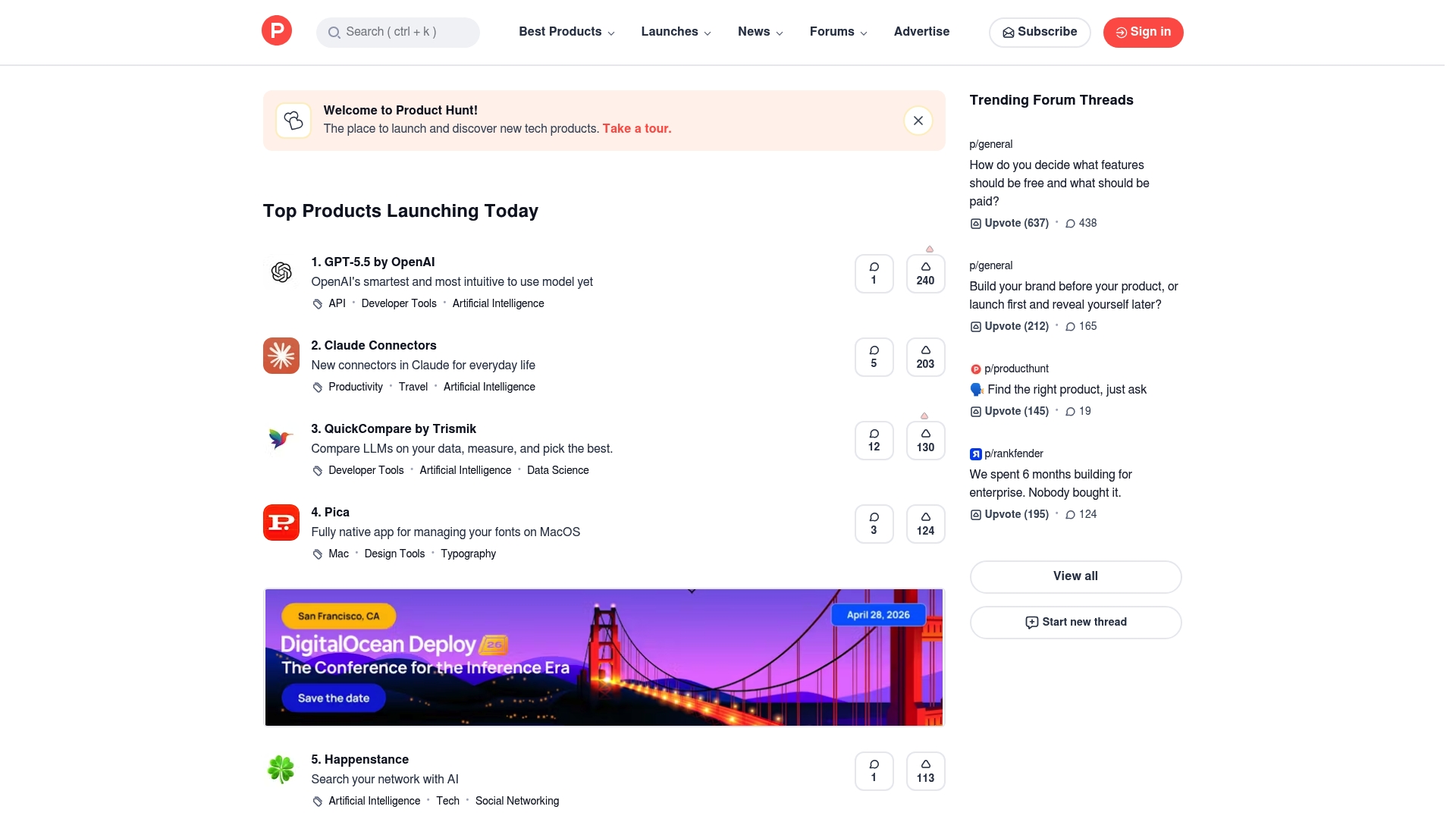Image resolution: width=1456 pixels, height=819 pixels.
Task: Click the Sign in button
Action: (1143, 33)
